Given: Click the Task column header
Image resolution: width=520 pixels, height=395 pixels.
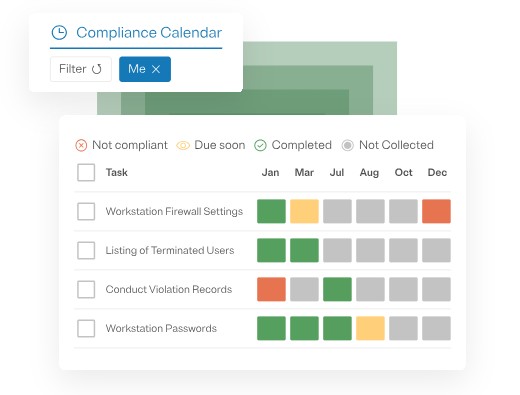Looking at the screenshot, I should [x=117, y=172].
